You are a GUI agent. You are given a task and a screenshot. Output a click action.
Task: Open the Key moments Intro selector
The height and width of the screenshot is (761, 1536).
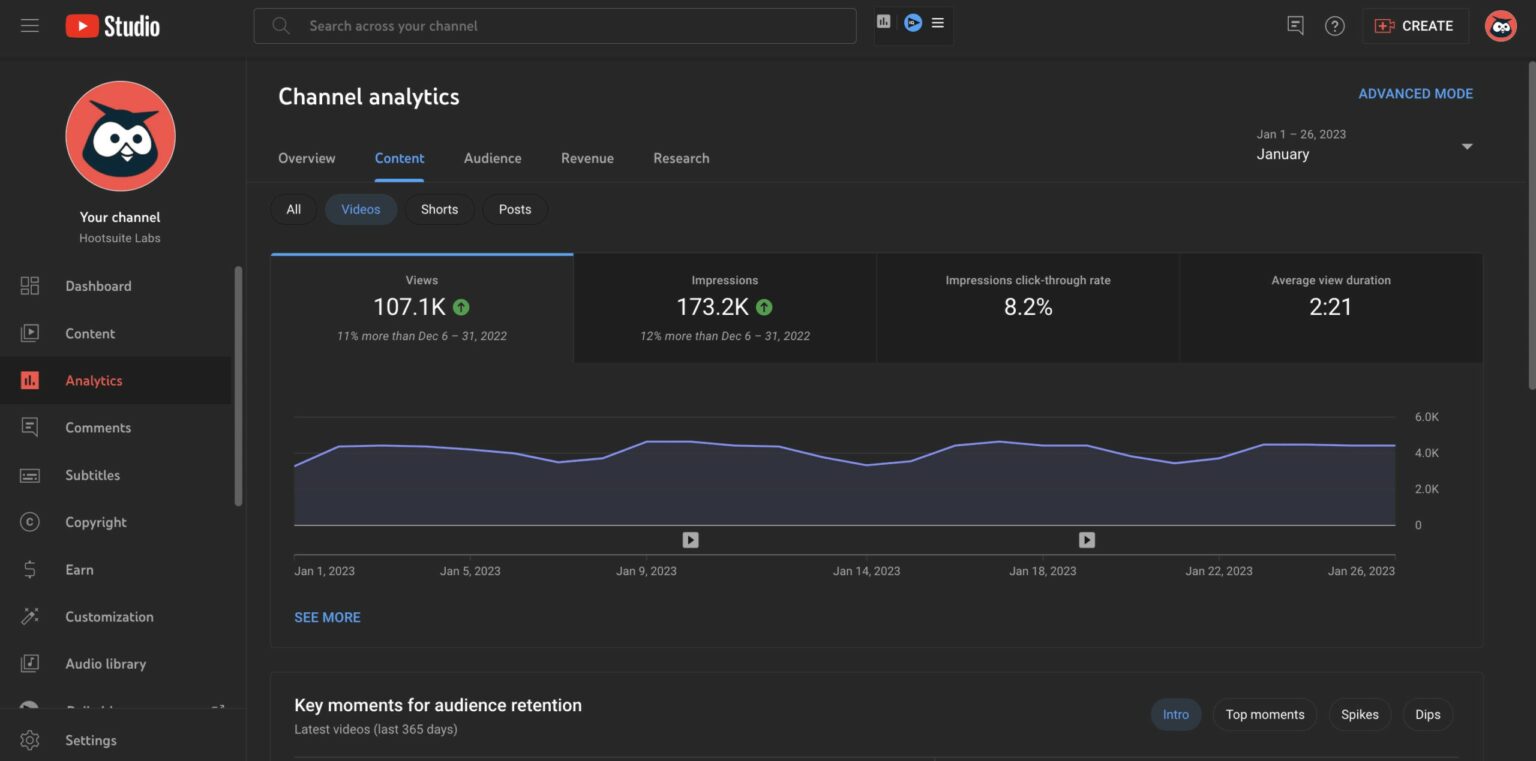[1175, 714]
